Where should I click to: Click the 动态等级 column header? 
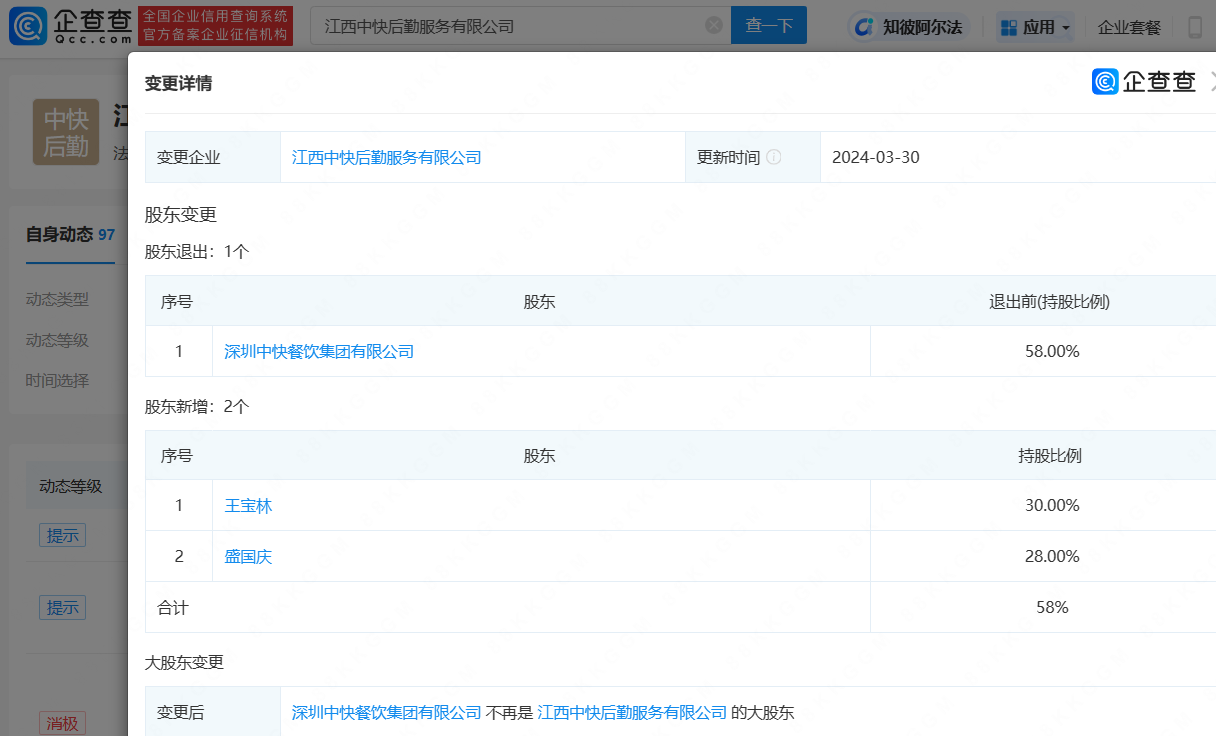[70, 486]
